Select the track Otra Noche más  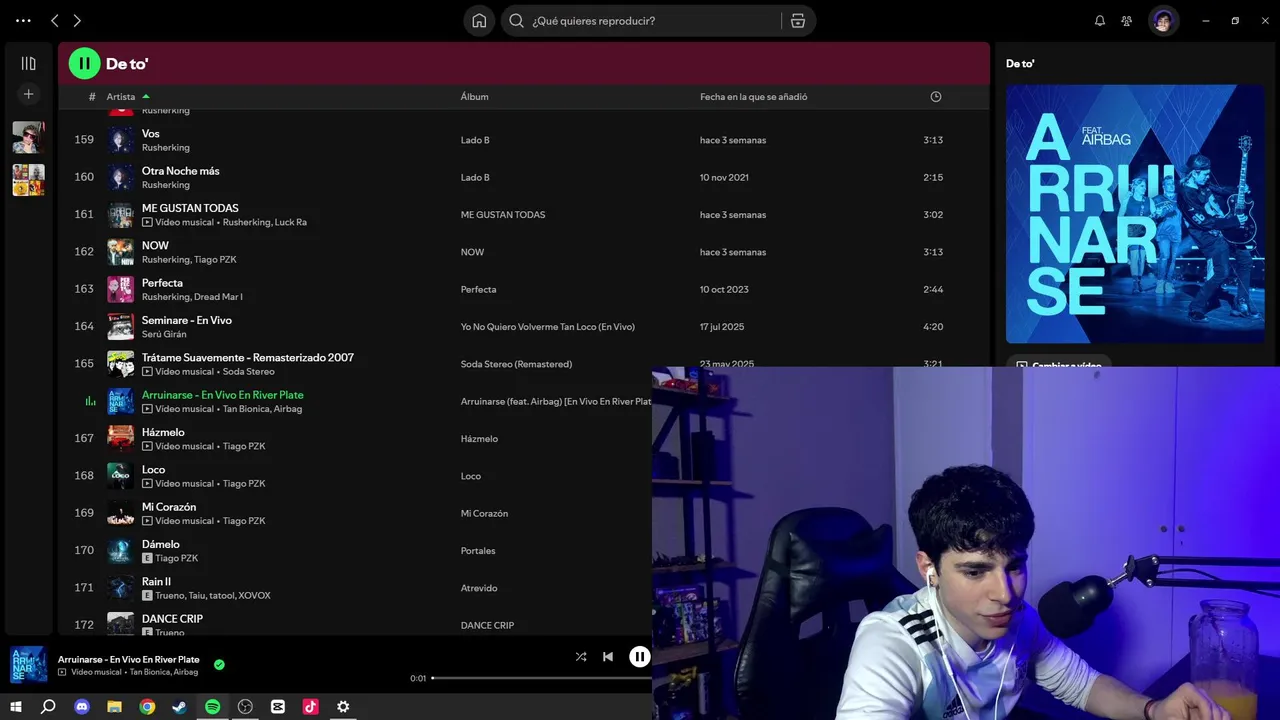[181, 171]
